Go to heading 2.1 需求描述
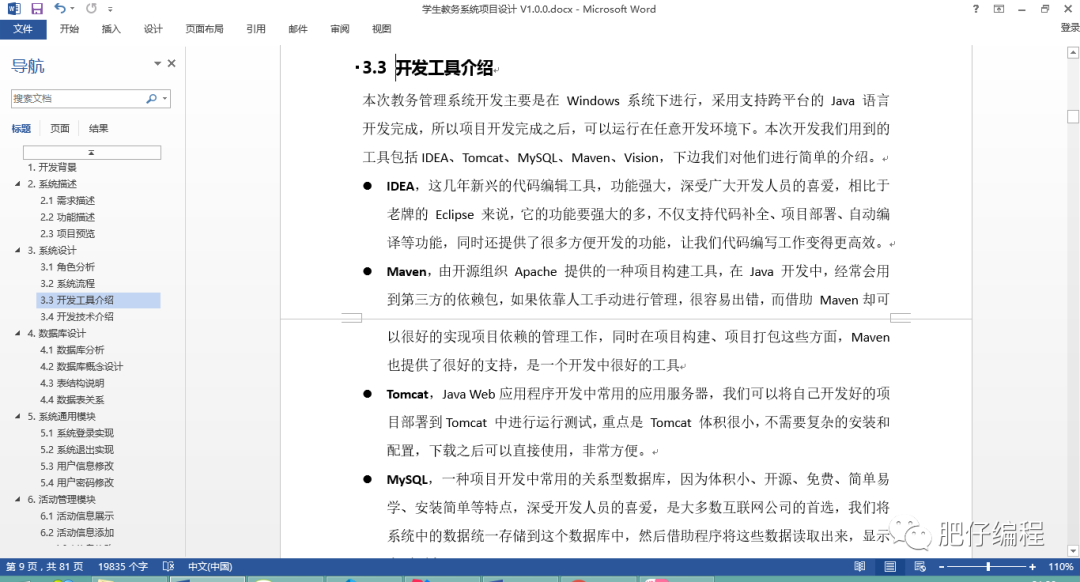The width and height of the screenshot is (1080, 582). (x=68, y=200)
